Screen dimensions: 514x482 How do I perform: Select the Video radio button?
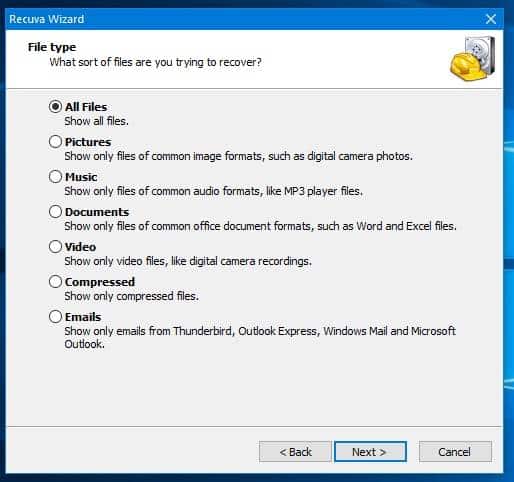pos(55,247)
